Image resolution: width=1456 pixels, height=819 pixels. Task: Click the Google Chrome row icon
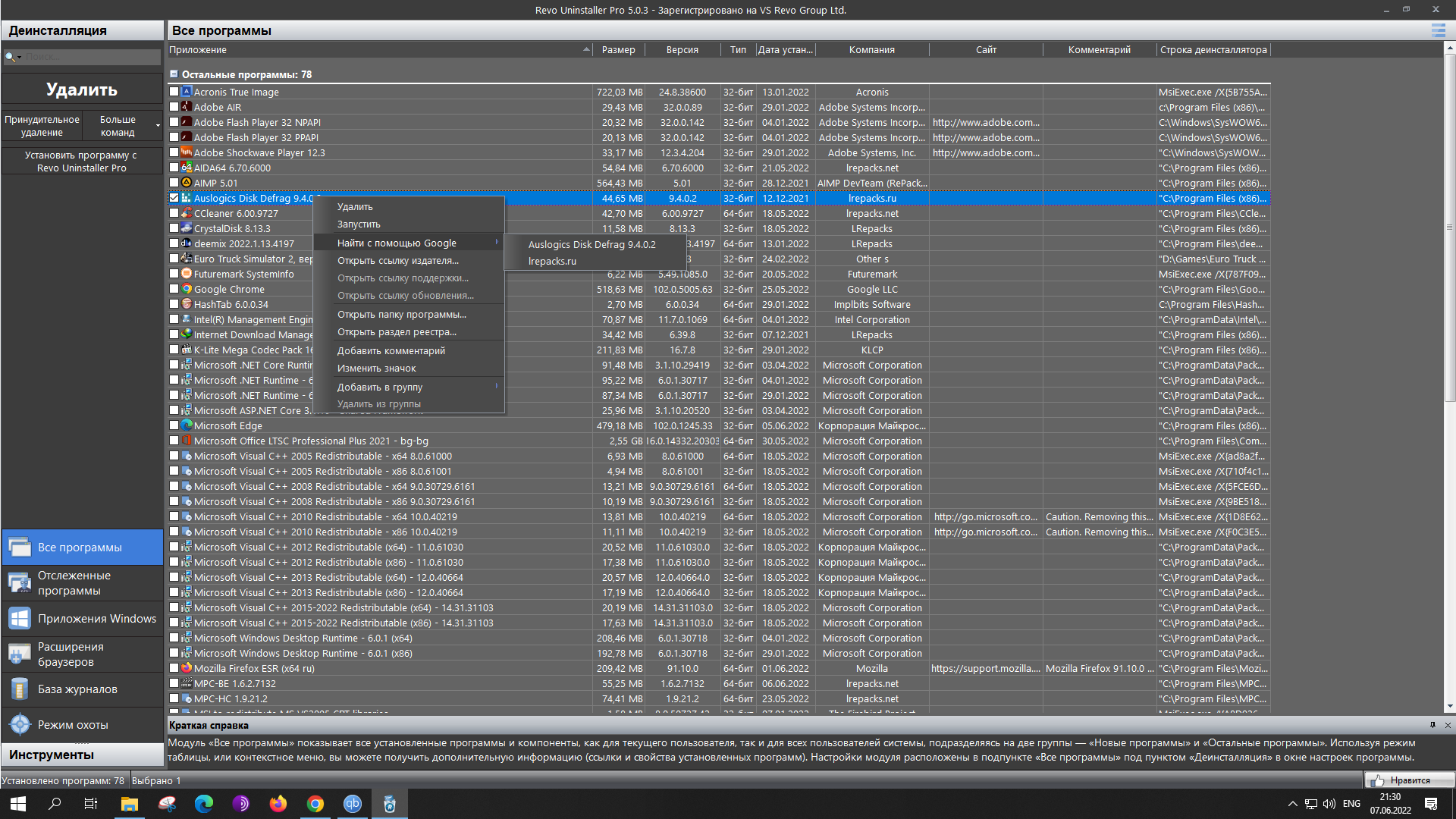coord(187,289)
